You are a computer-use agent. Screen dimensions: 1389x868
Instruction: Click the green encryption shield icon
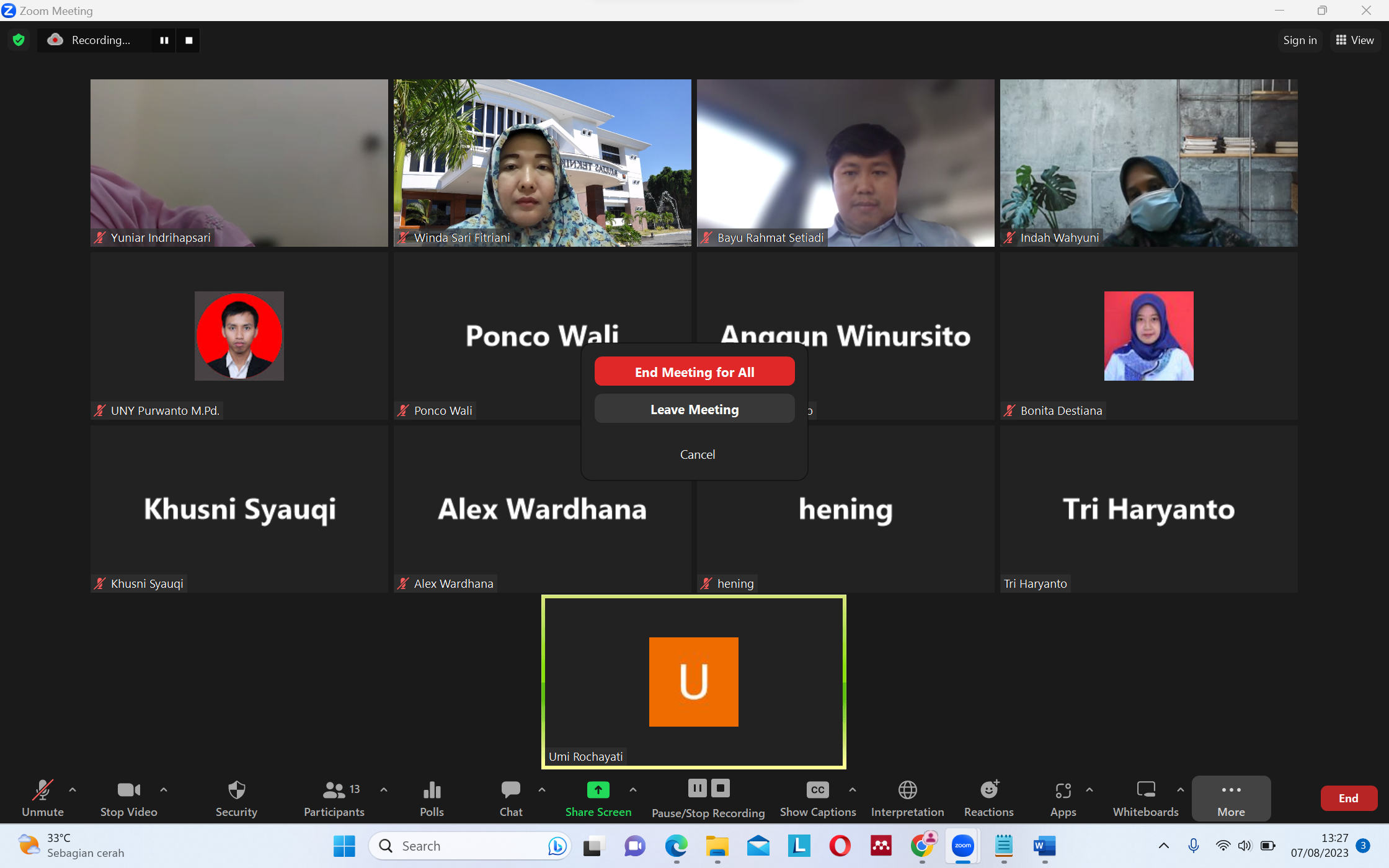pyautogui.click(x=19, y=40)
